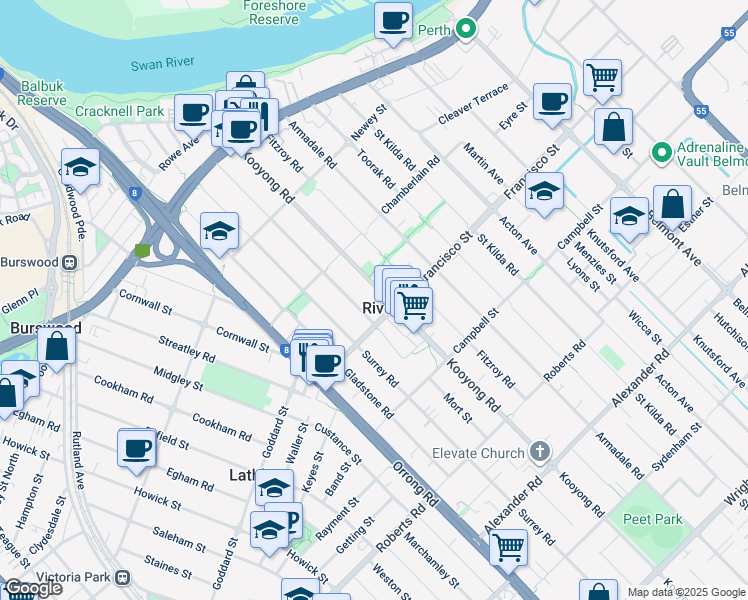Click the Orrong Rd label

coord(416,484)
